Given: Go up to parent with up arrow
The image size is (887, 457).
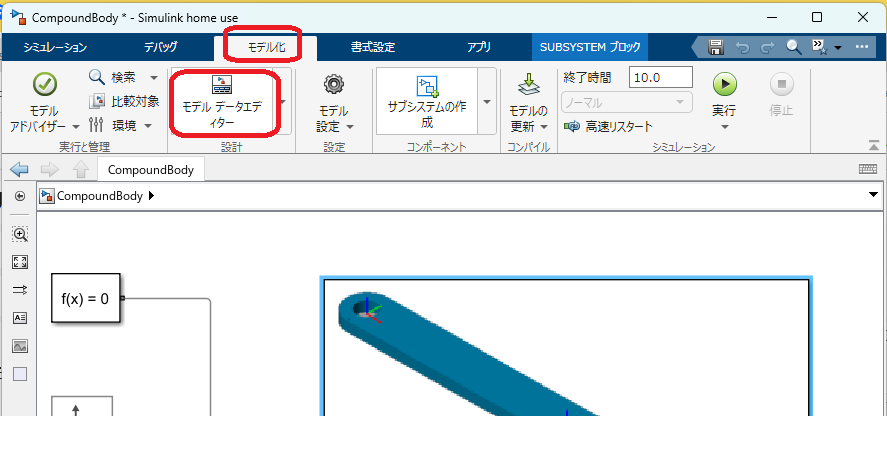Looking at the screenshot, I should click(81, 169).
